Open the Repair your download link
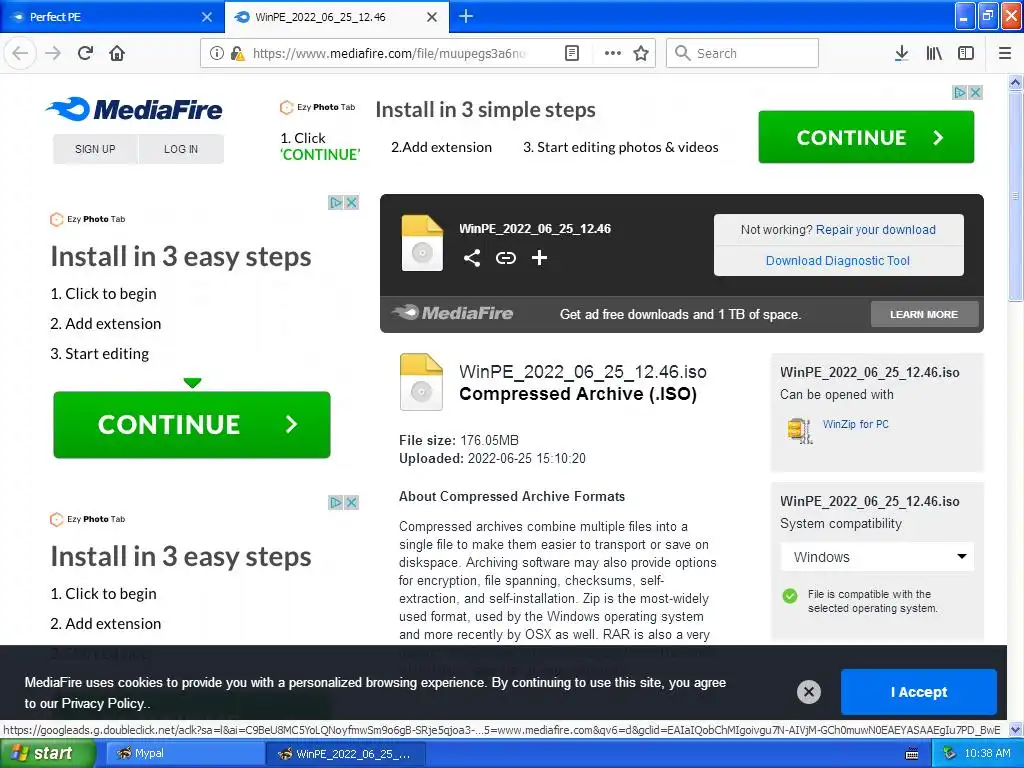This screenshot has width=1024, height=768. pos(876,230)
